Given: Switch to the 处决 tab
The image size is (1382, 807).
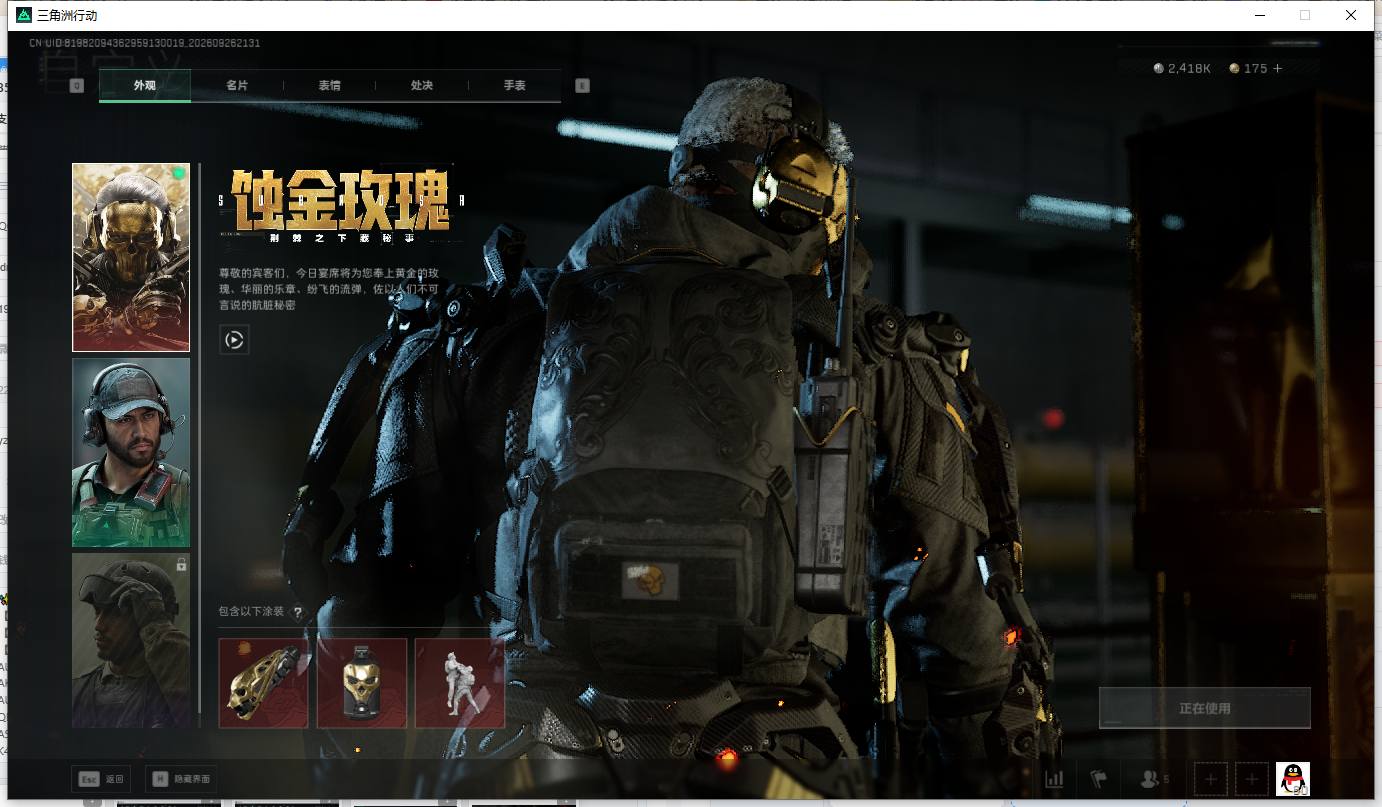Looking at the screenshot, I should 422,85.
